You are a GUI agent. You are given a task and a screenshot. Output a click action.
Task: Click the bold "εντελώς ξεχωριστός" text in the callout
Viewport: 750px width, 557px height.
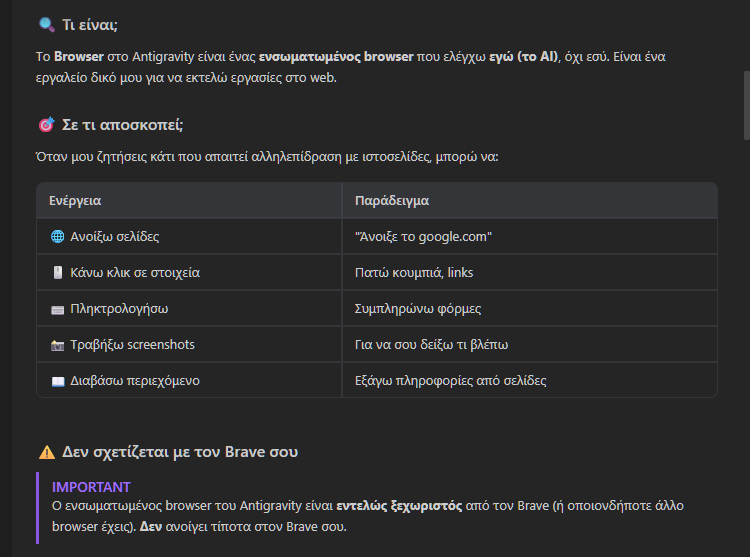[x=399, y=506]
